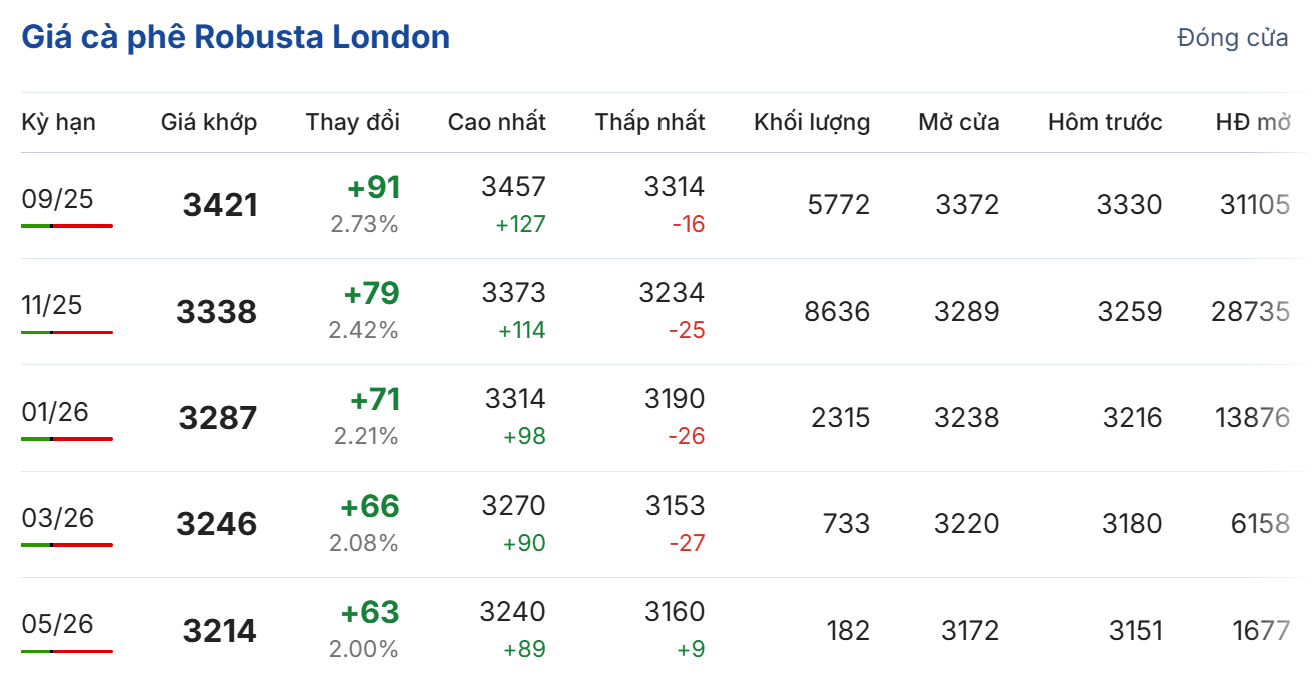This screenshot has height=684, width=1316.
Task: Open the 09/25 contract term
Action: [x=57, y=199]
